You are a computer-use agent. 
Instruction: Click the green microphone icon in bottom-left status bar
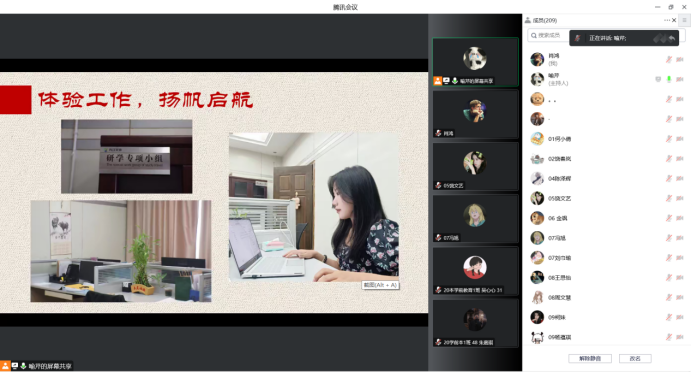point(23,366)
